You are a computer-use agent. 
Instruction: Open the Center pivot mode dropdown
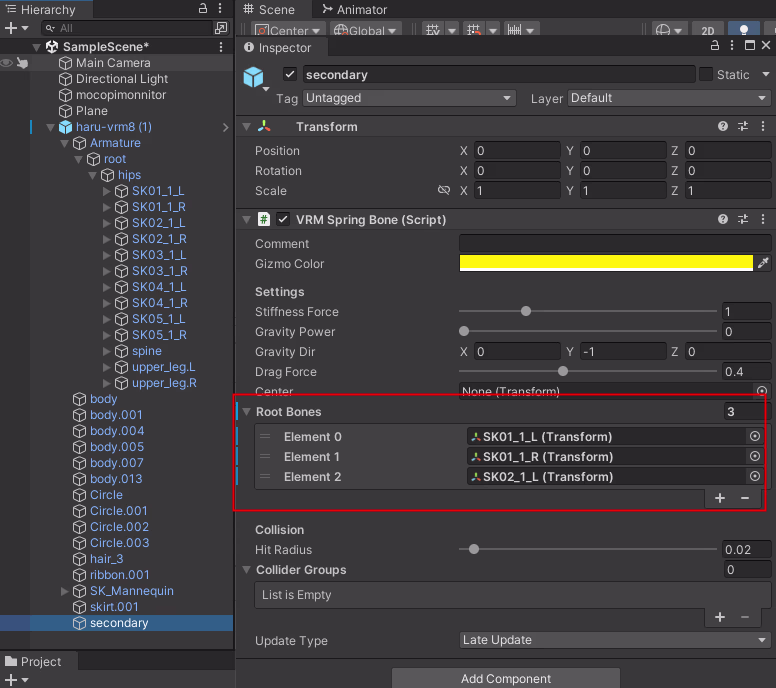click(289, 30)
